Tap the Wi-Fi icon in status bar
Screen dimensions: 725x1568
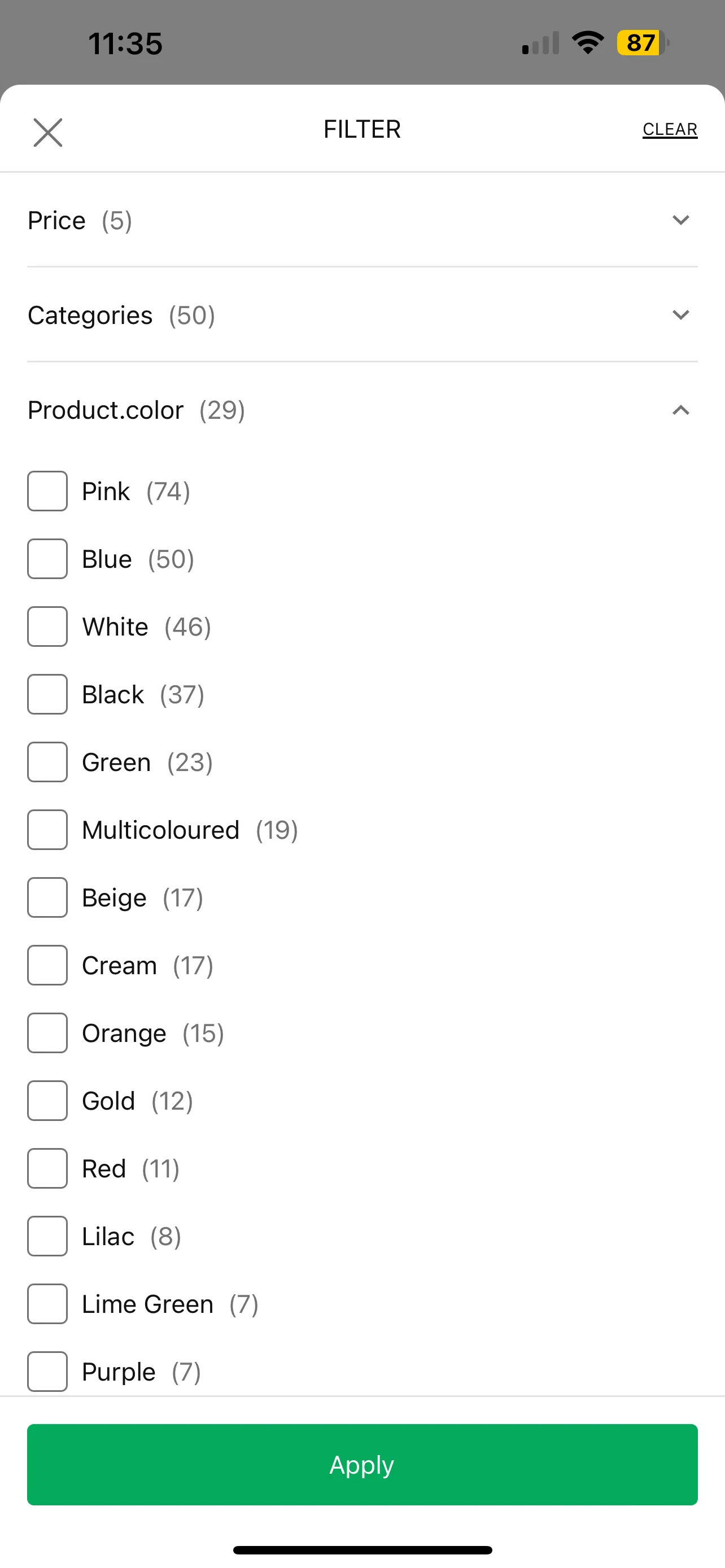(x=587, y=42)
